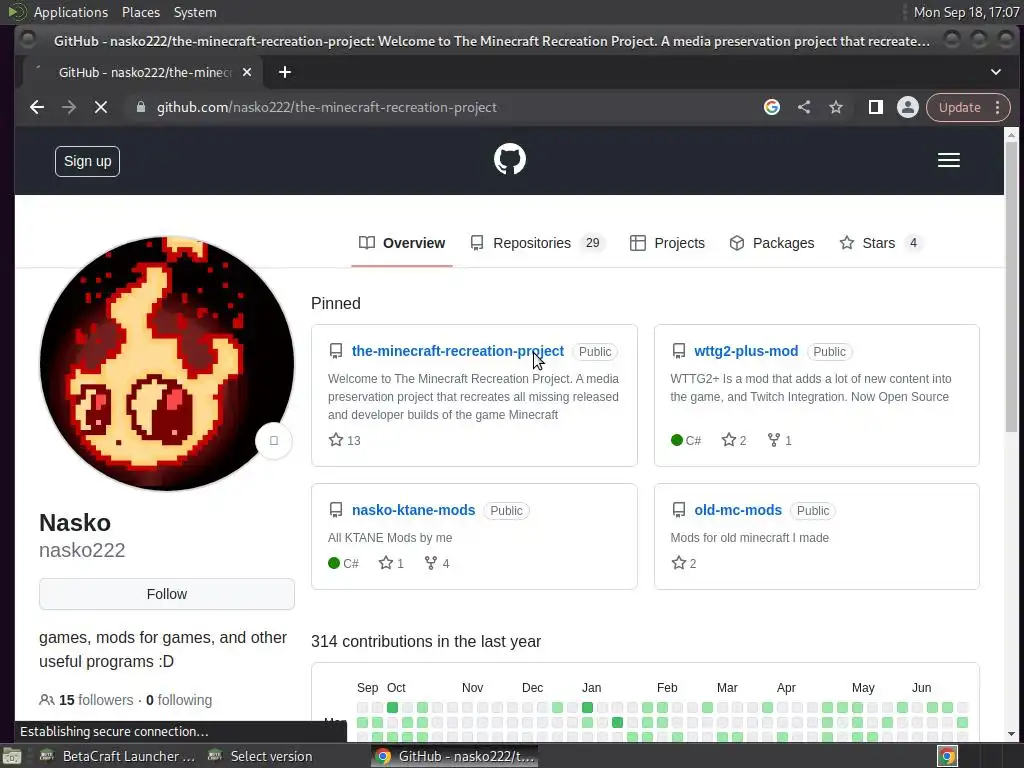Toggle the browser side panel icon
The width and height of the screenshot is (1024, 768).
pos(875,107)
